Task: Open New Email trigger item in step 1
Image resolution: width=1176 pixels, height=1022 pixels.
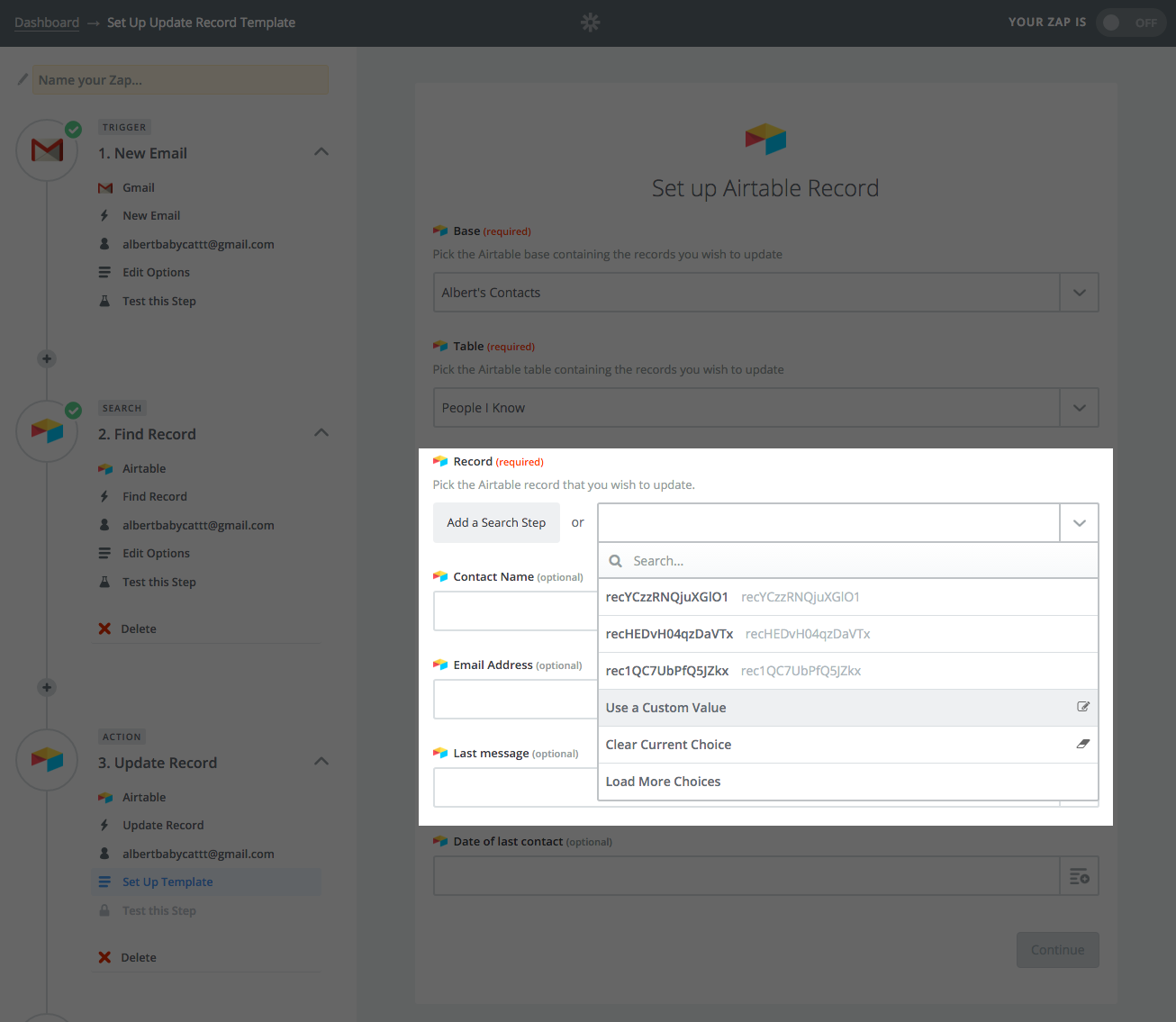Action: click(x=151, y=215)
